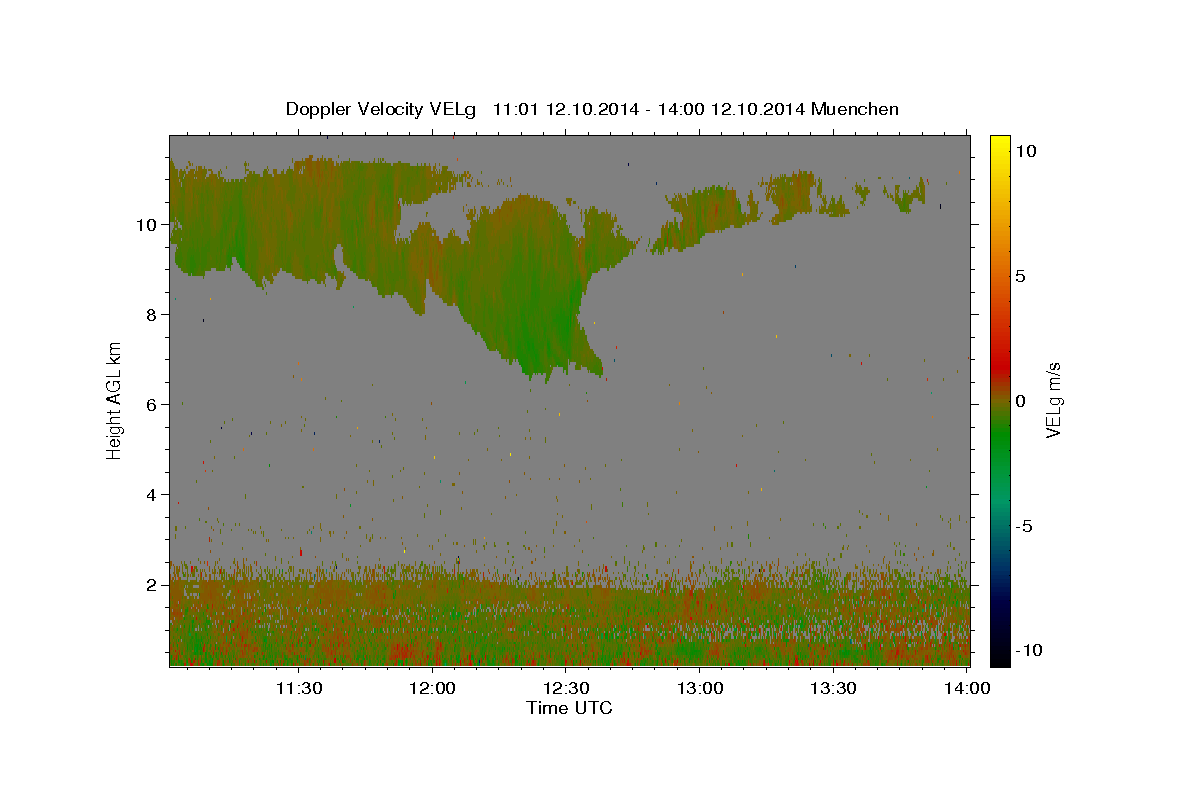1200x800 pixels.
Task: Click the colorbar value 10 label
Action: click(x=1025, y=151)
